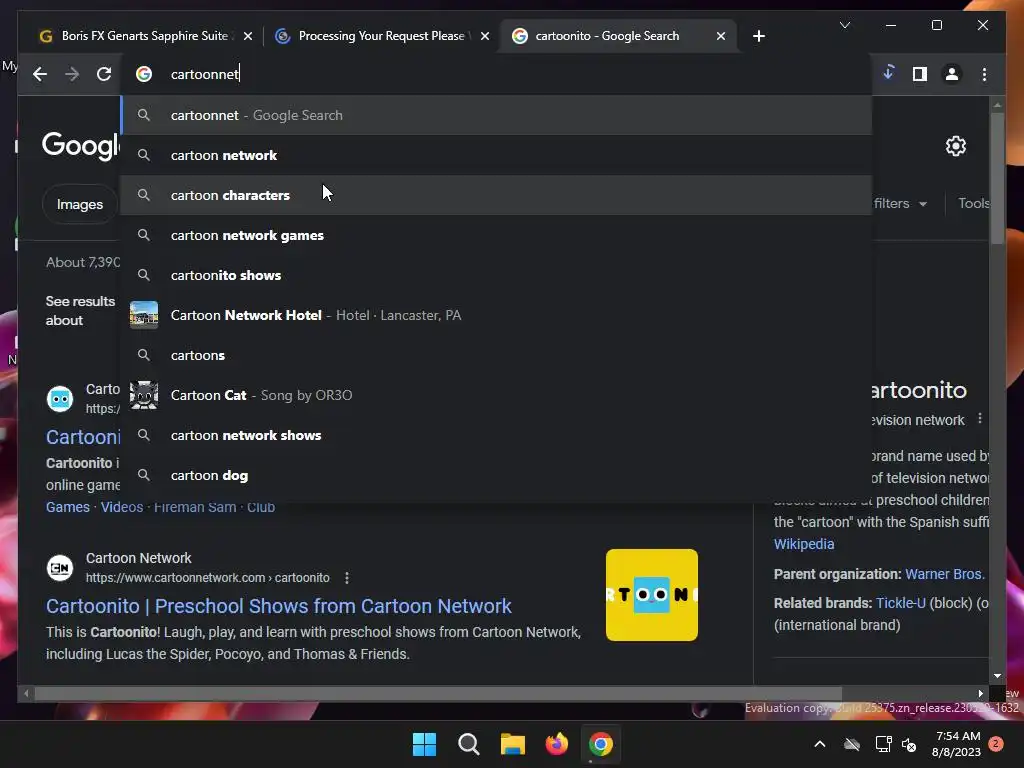Click the horizontal scrollbar thumb
The height and width of the screenshot is (768, 1024).
pos(438,694)
